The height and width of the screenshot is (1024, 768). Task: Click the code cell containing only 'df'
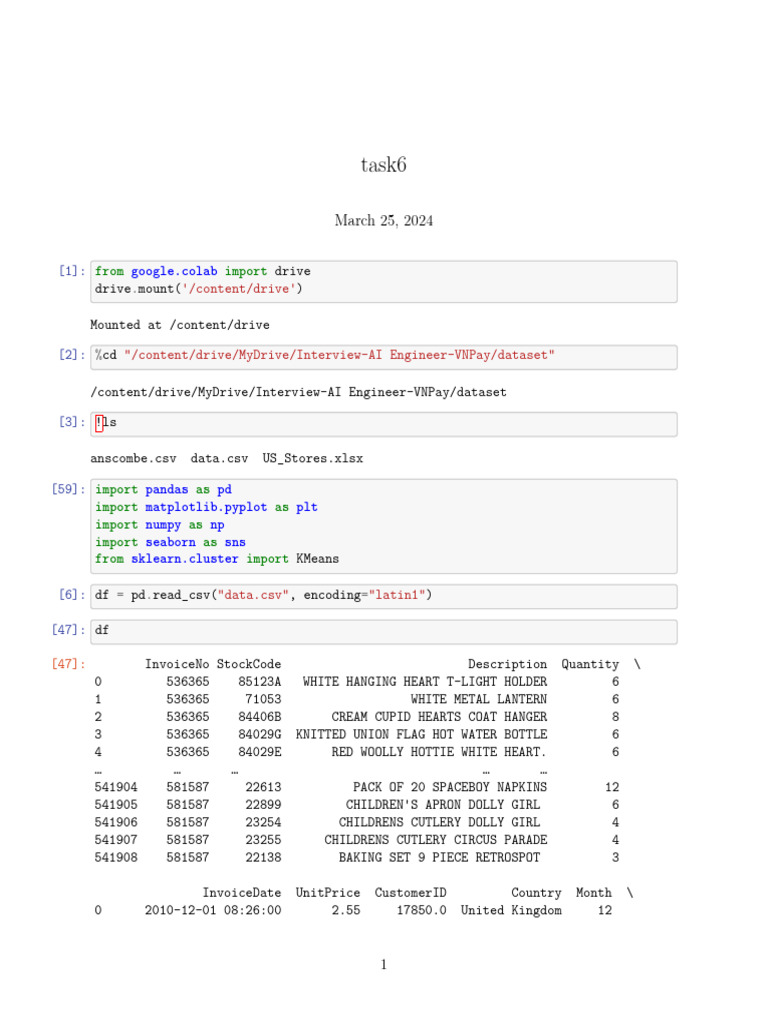point(383,632)
